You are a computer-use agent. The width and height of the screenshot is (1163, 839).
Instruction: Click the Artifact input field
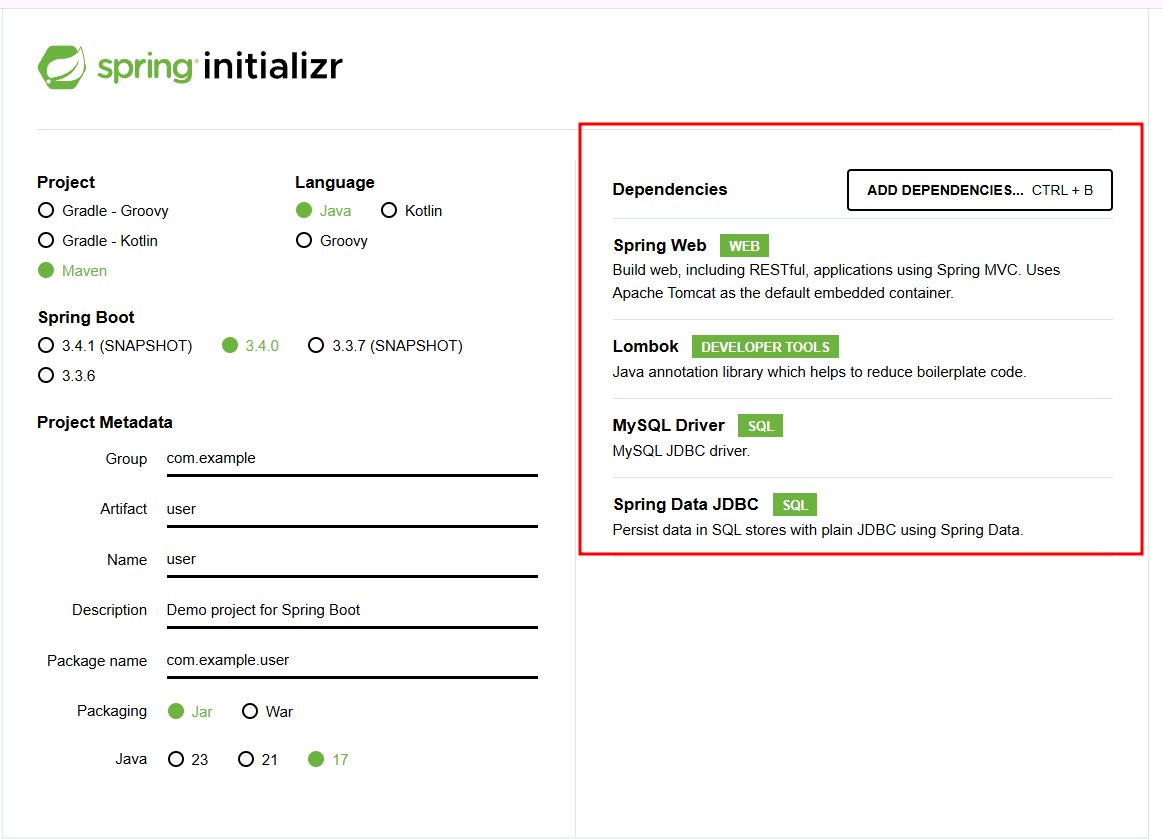352,510
